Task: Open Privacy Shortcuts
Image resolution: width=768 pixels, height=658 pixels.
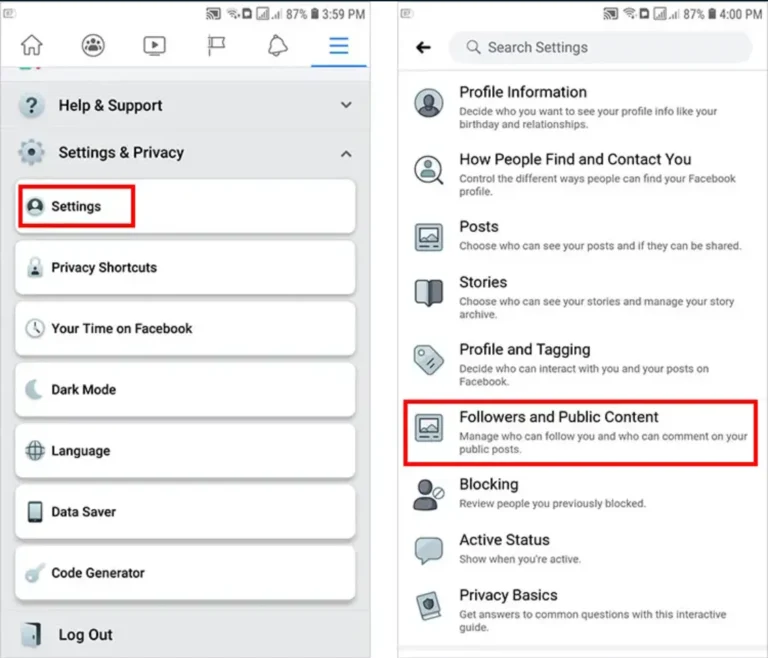Action: tap(185, 268)
